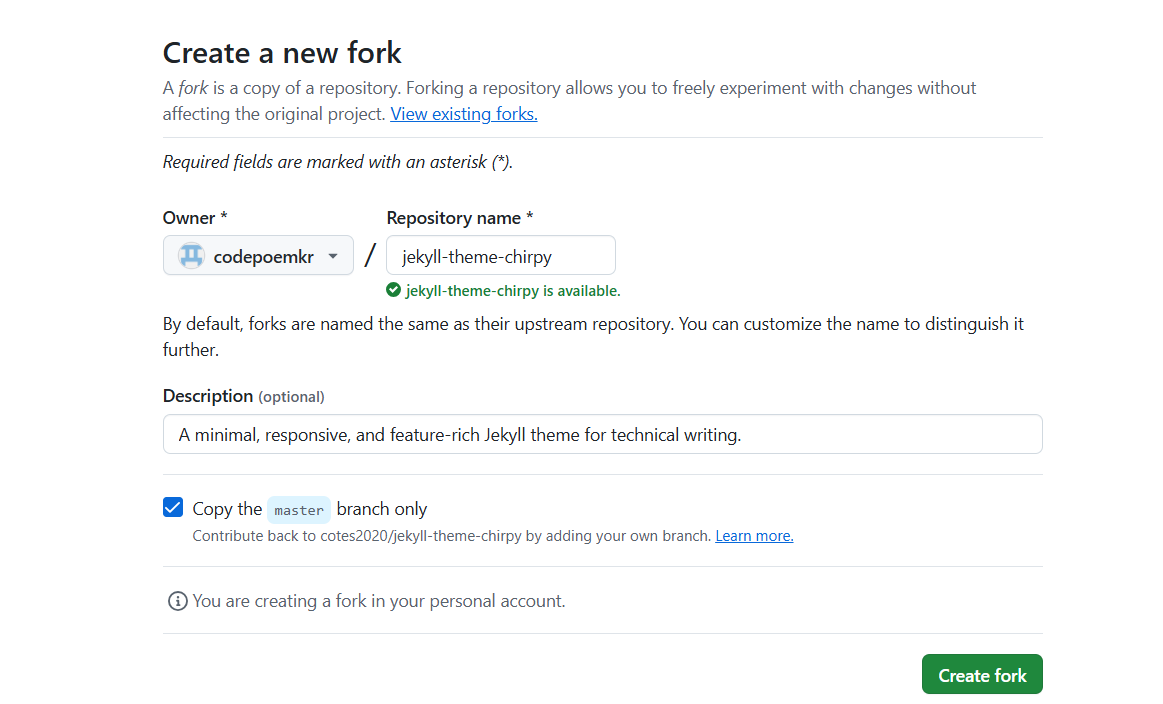This screenshot has width=1163, height=704.
Task: Open the View existing forks link
Action: (x=464, y=114)
